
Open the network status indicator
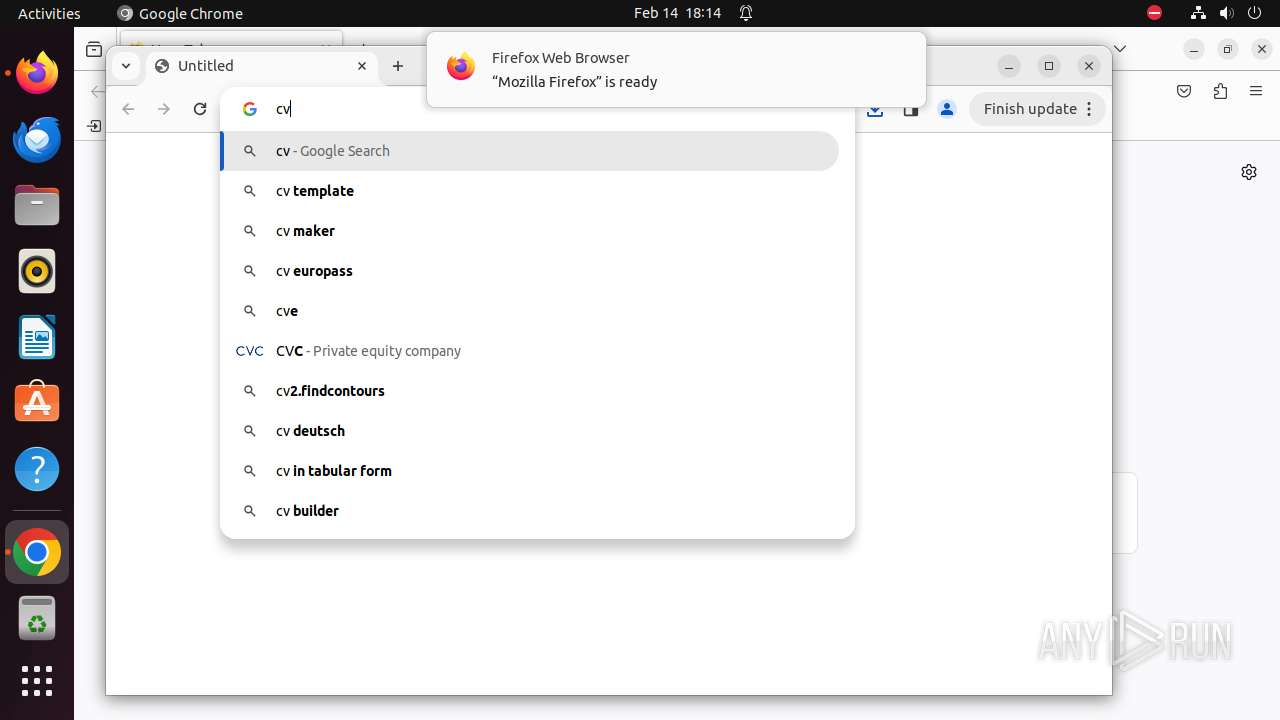[1198, 13]
